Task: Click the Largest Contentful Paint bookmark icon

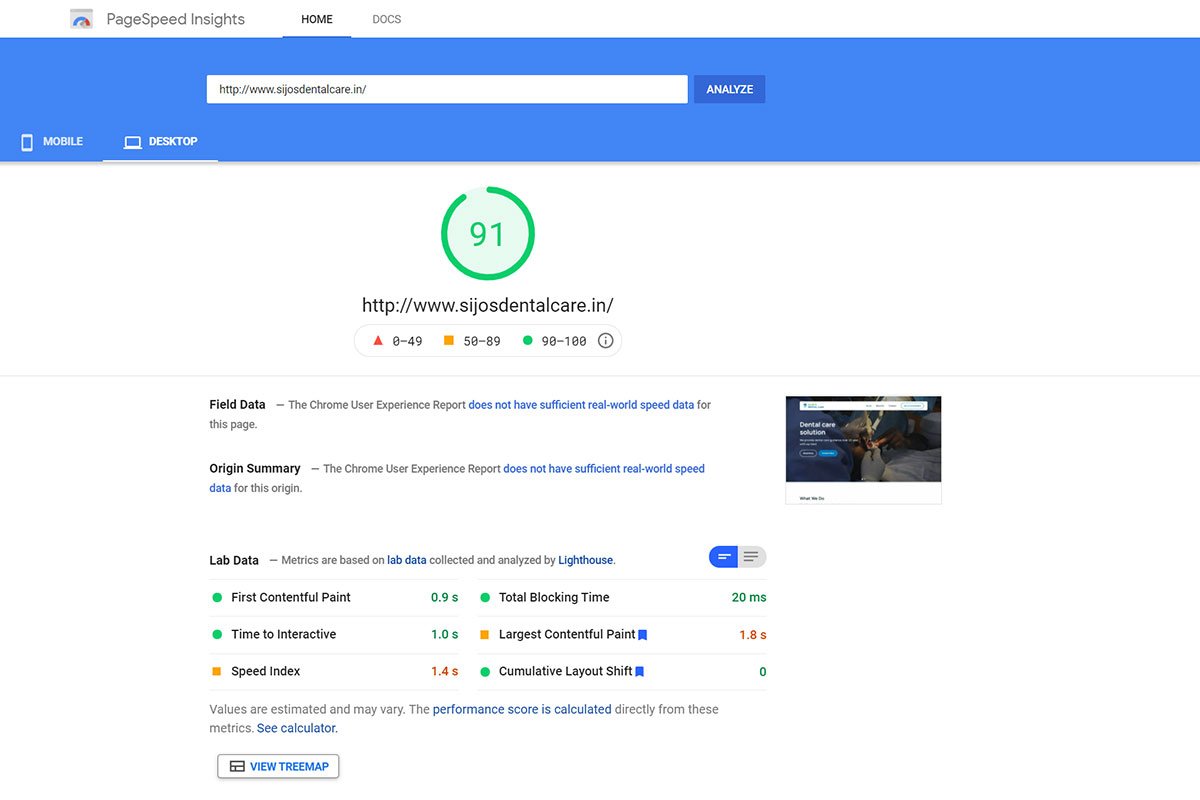Action: 643,635
